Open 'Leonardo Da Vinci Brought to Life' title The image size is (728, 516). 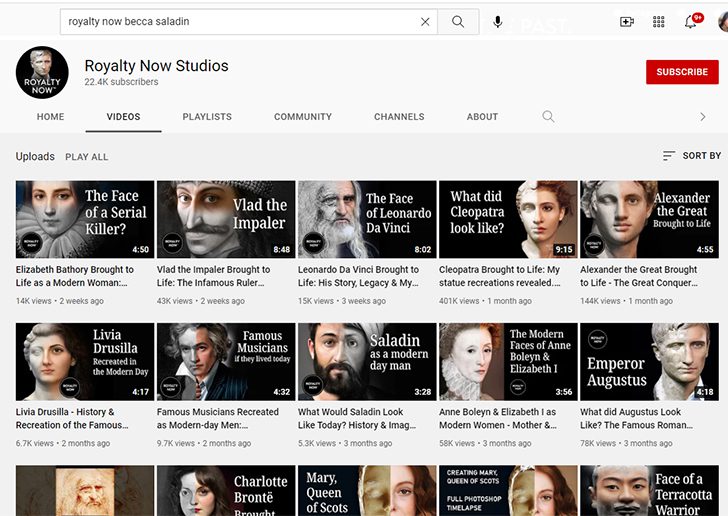(x=358, y=276)
